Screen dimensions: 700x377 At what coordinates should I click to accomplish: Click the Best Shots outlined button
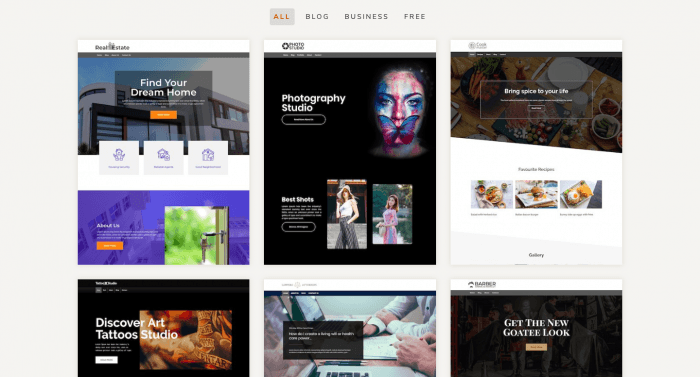(x=298, y=227)
